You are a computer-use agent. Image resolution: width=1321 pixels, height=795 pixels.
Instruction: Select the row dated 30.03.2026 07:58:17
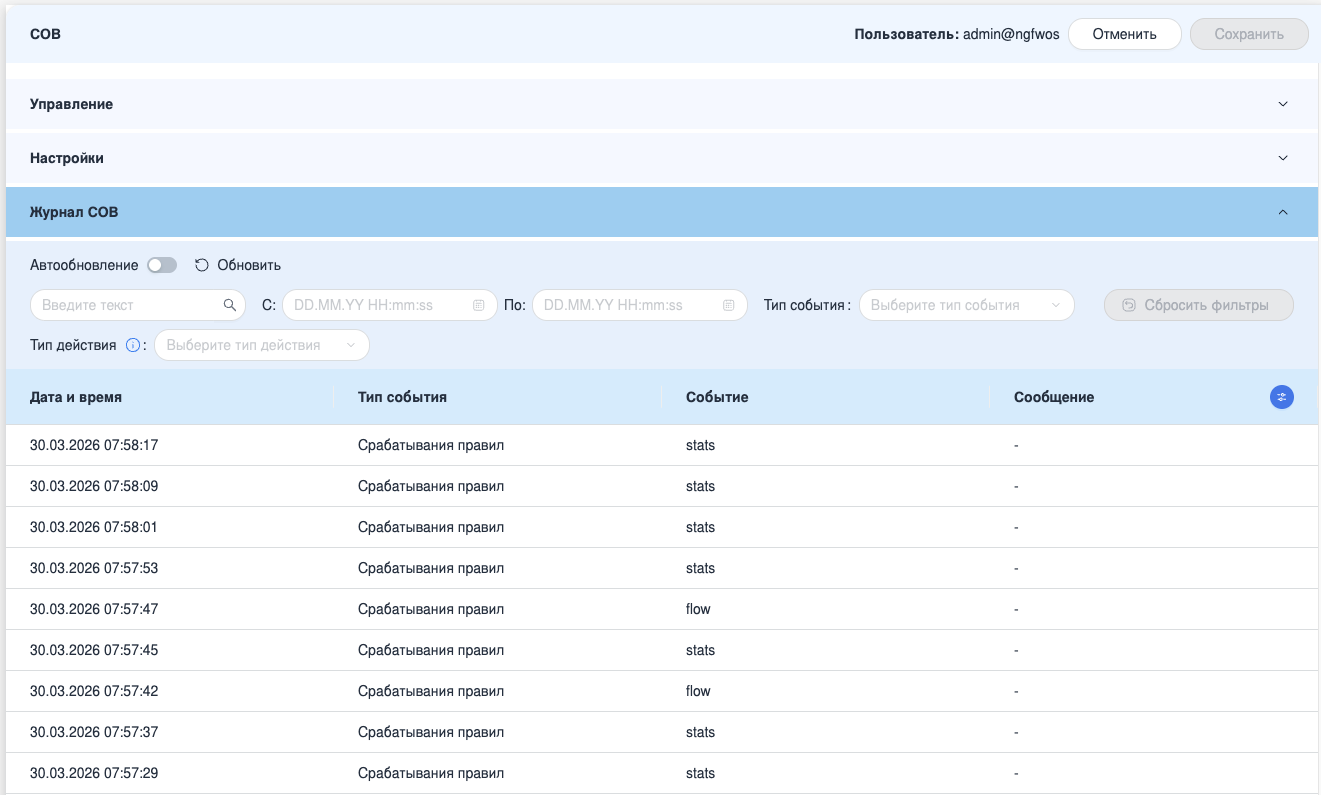pos(662,445)
